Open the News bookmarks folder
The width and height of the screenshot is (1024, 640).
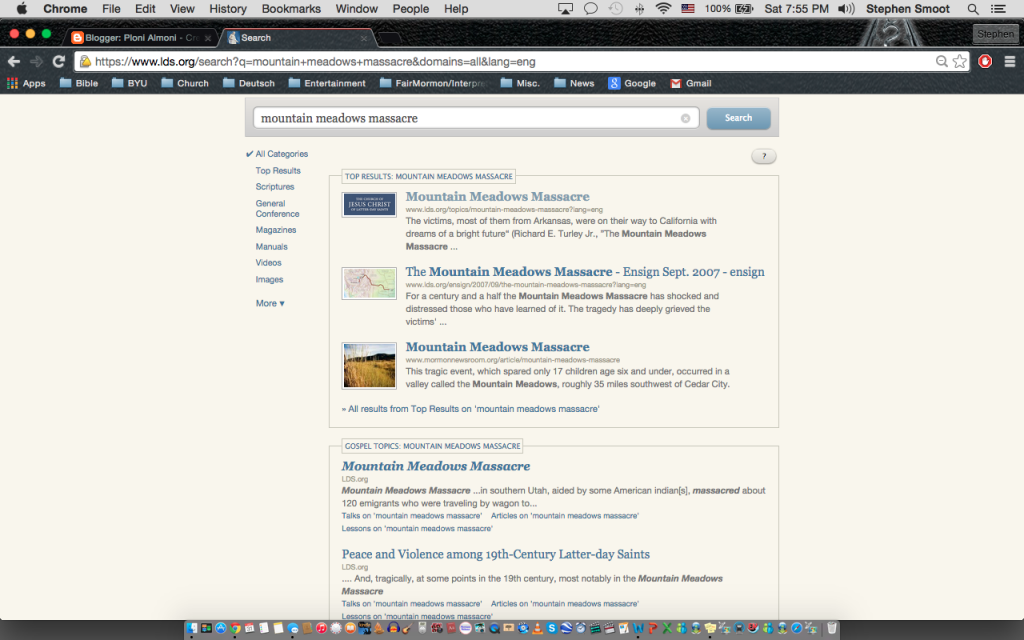click(x=574, y=84)
